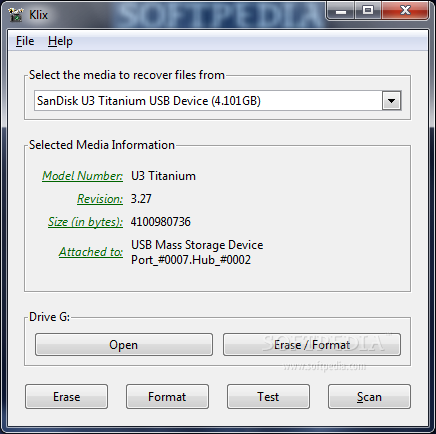
Task: Click the Format button
Action: point(167,397)
